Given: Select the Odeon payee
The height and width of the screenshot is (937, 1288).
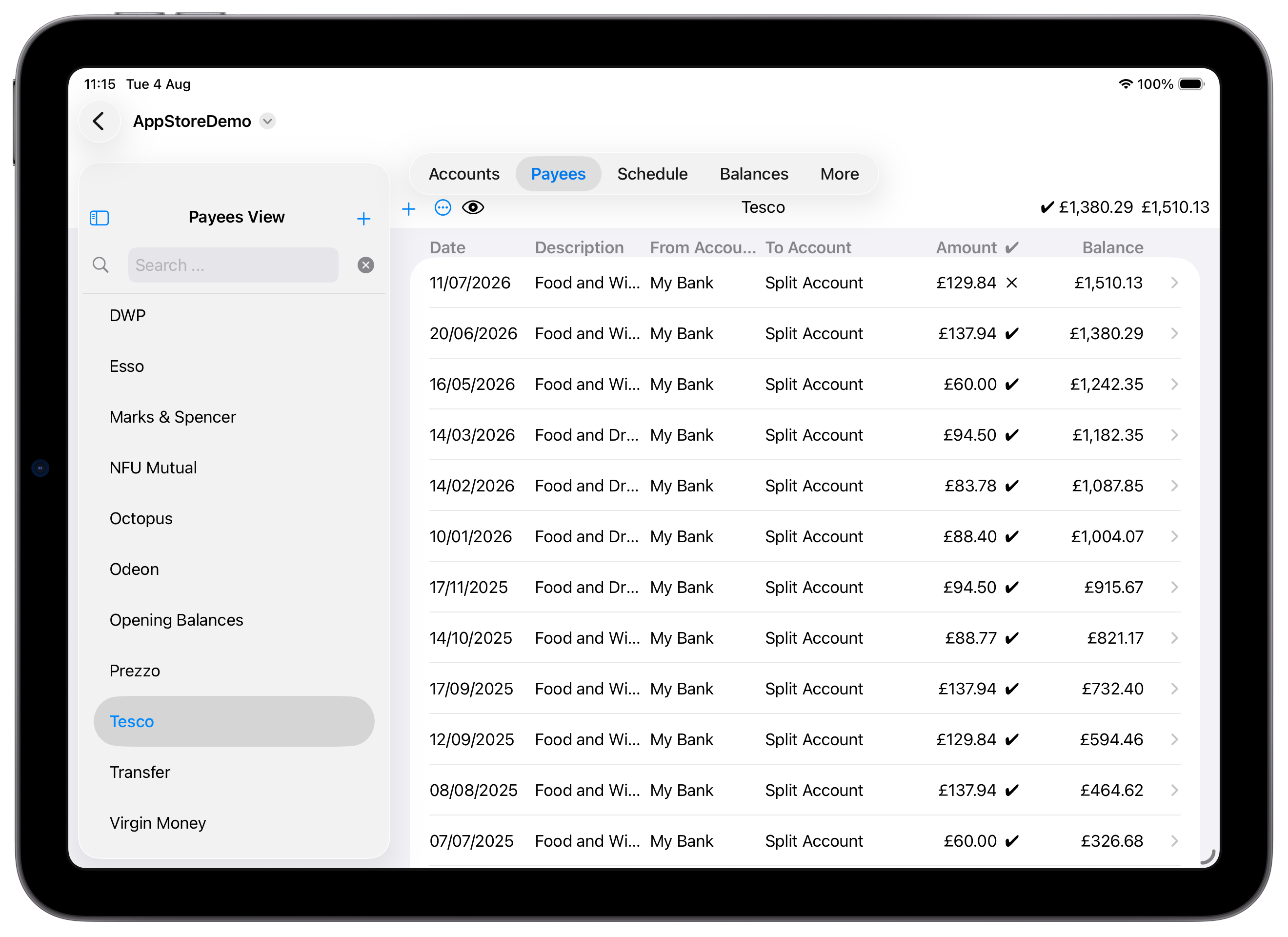Looking at the screenshot, I should [x=234, y=569].
